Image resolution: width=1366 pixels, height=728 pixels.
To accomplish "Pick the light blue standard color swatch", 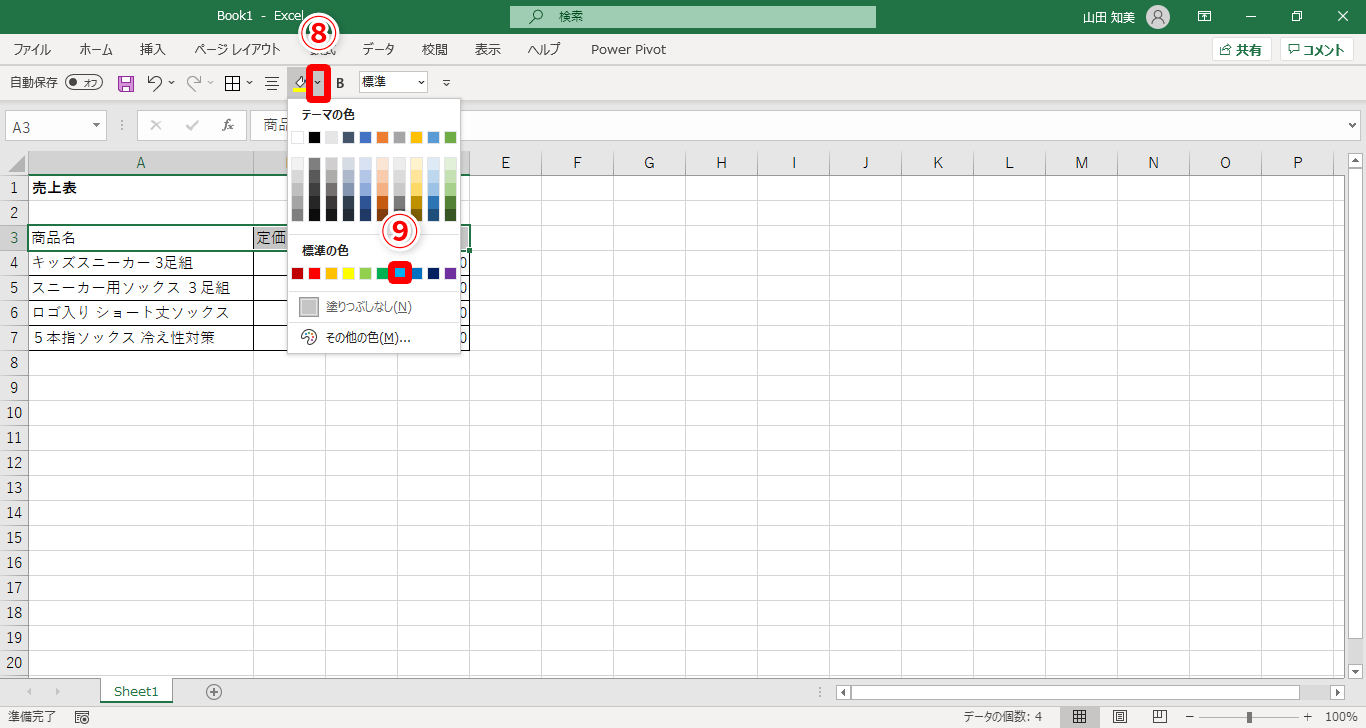I will click(x=400, y=273).
